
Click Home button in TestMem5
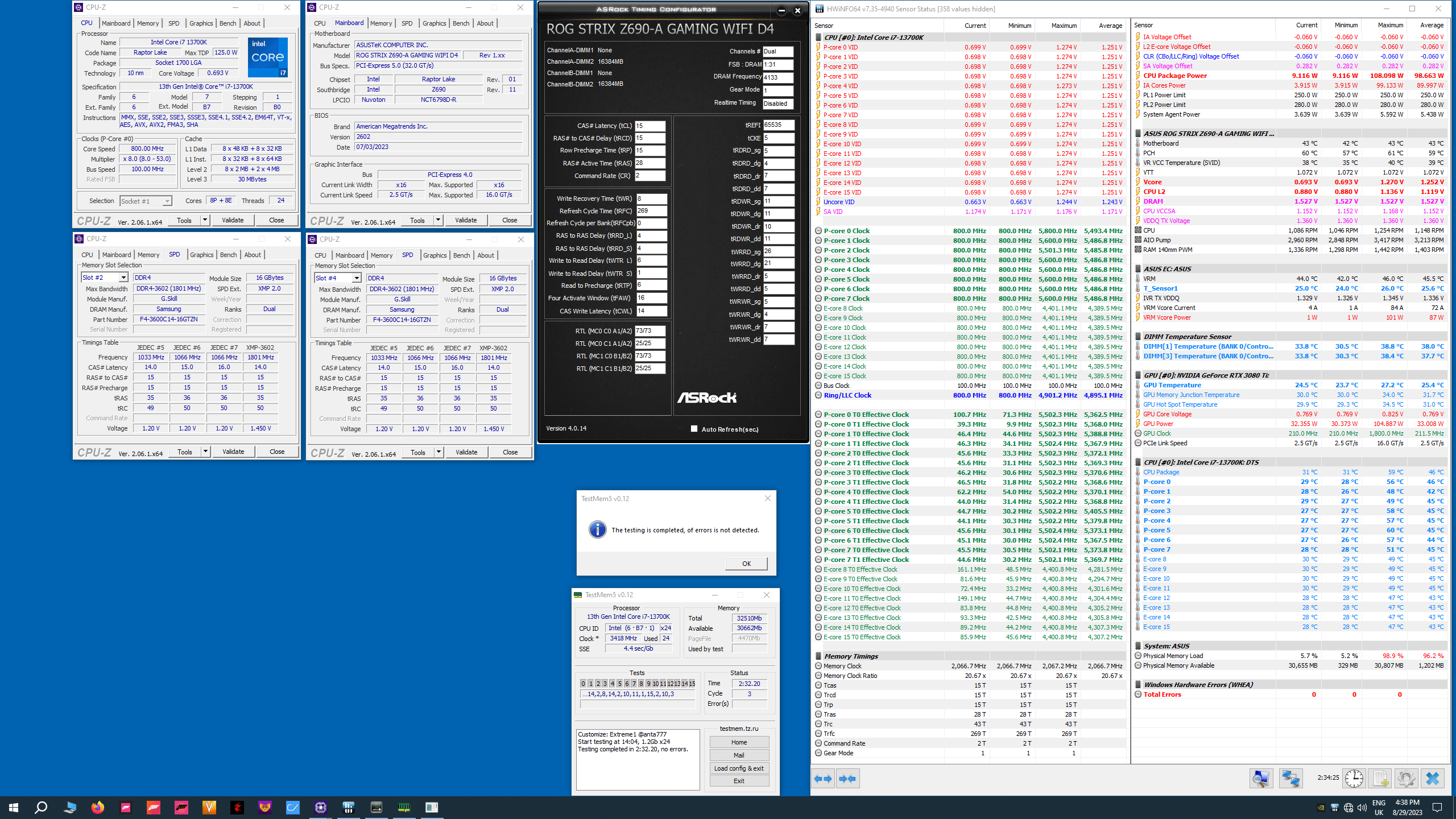pos(739,742)
